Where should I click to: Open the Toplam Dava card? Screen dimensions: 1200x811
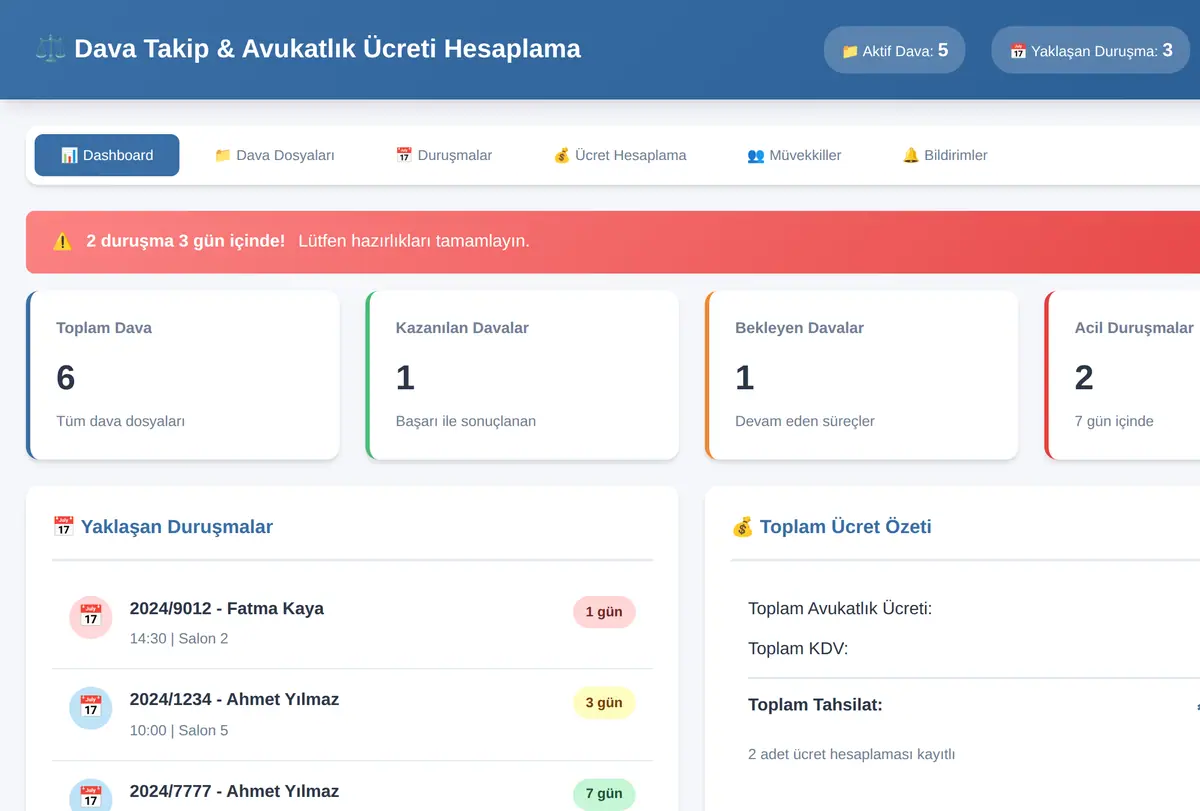183,375
